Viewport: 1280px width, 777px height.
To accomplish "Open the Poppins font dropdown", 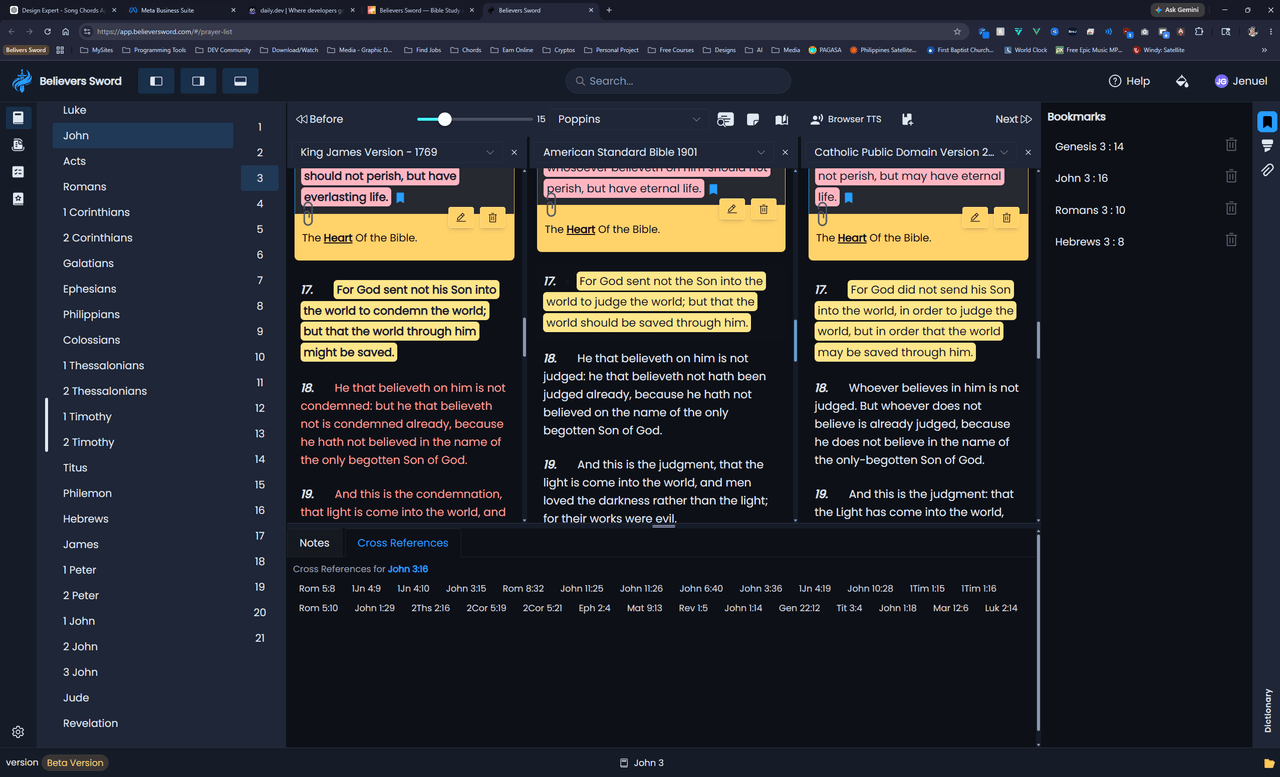I will (x=629, y=119).
